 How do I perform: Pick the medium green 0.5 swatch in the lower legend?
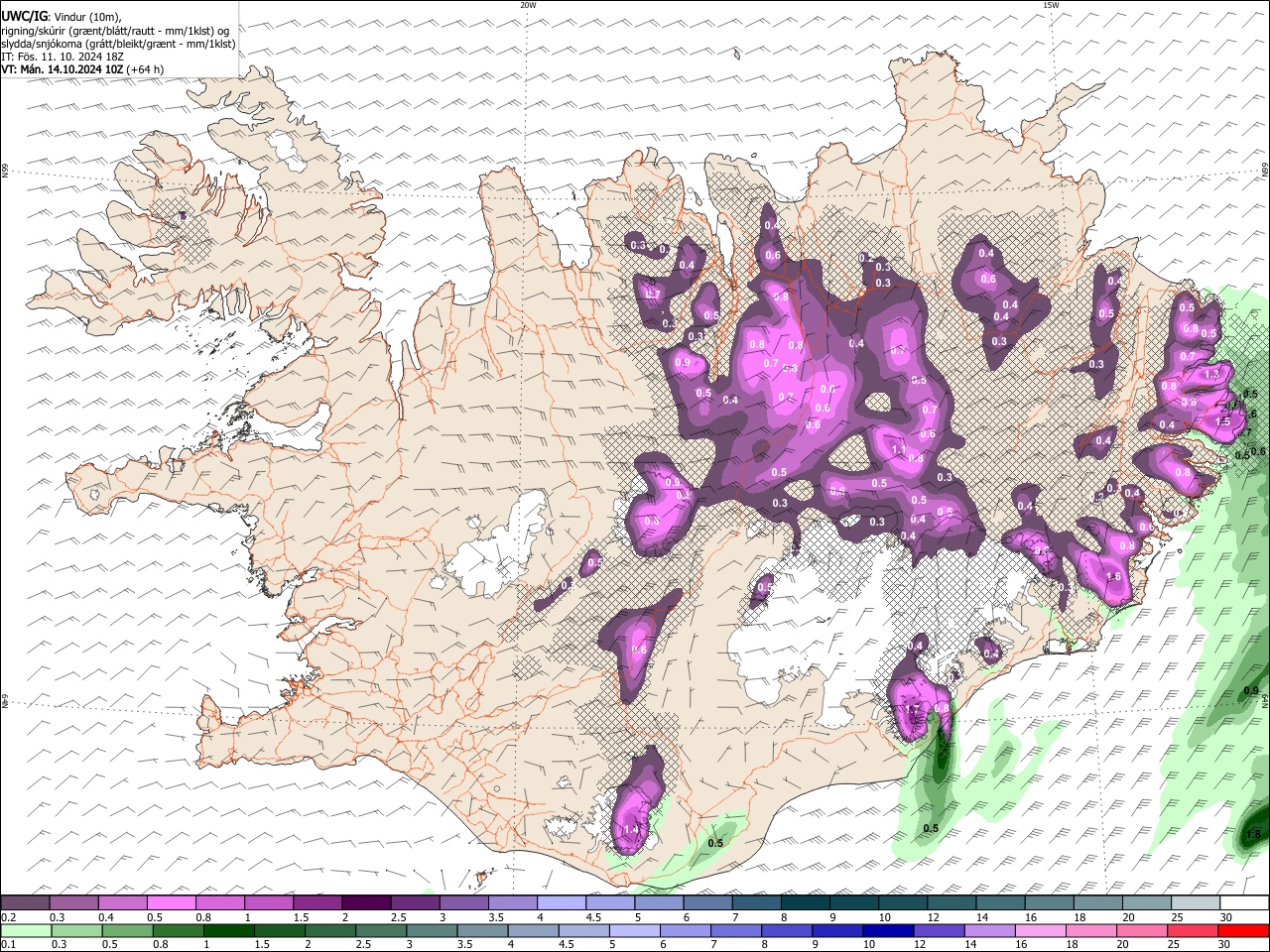tap(128, 930)
